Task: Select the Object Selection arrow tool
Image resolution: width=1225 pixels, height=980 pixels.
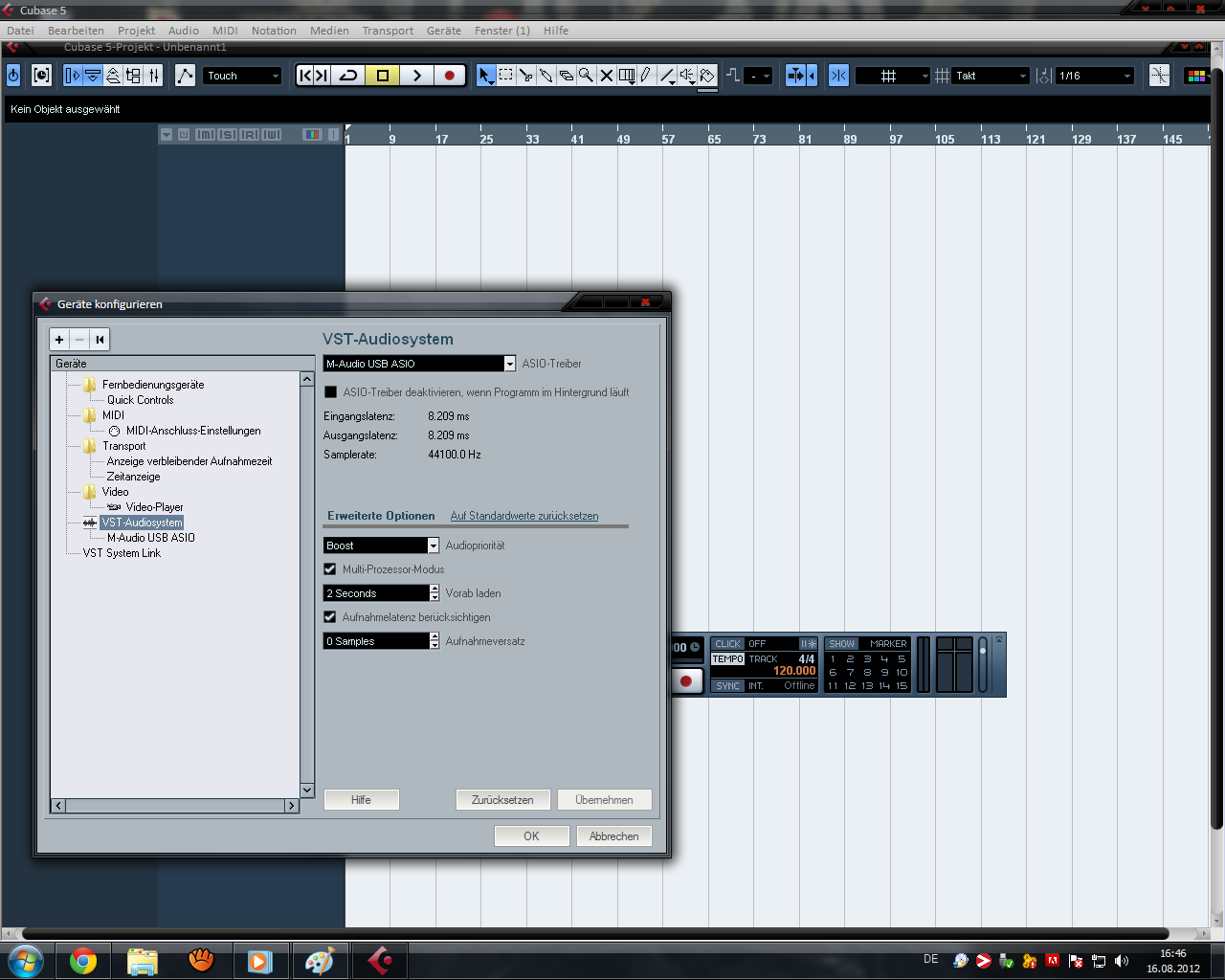Action: (x=486, y=75)
